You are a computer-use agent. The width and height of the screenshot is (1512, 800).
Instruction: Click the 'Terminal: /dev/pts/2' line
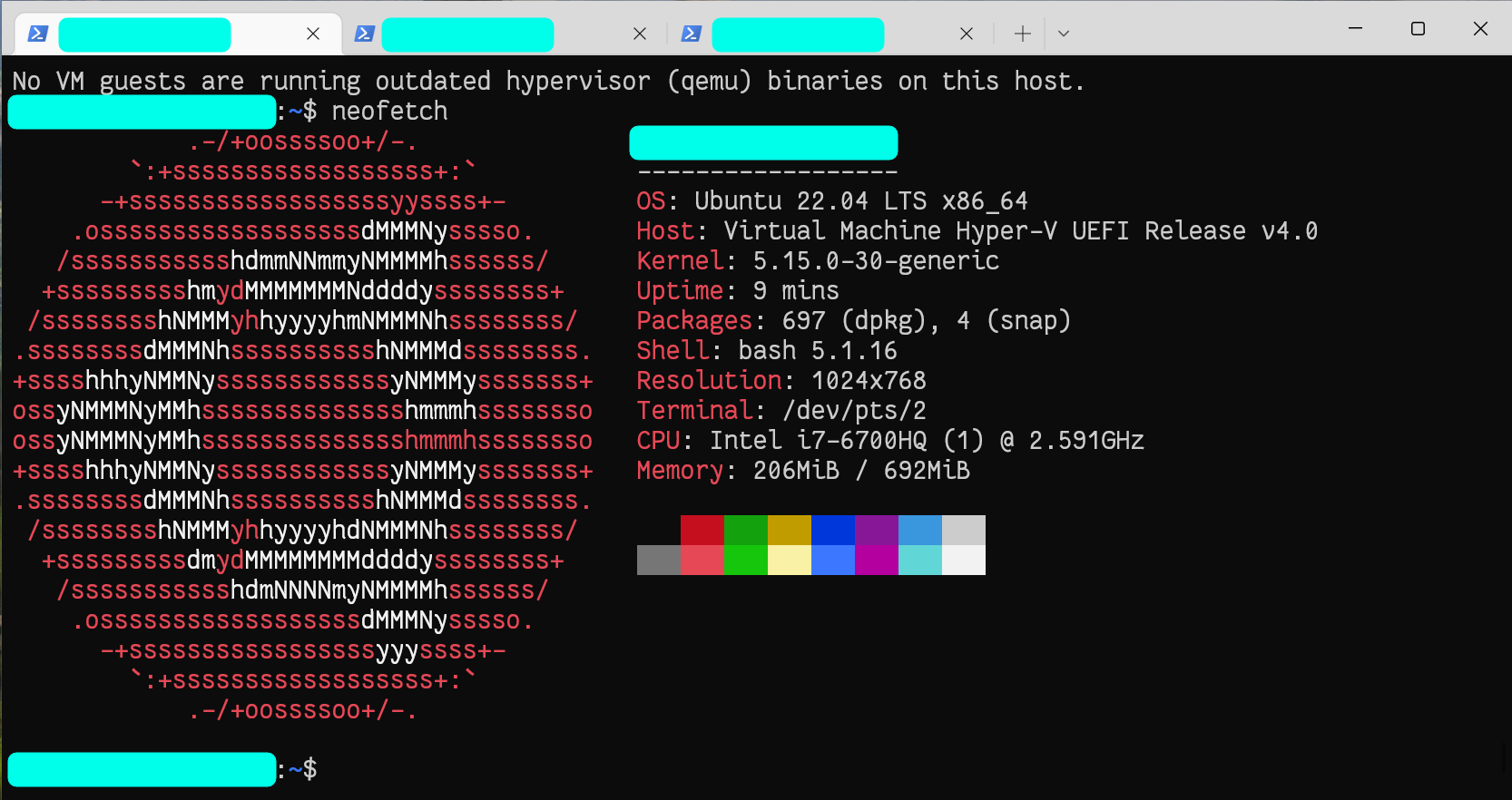[781, 410]
